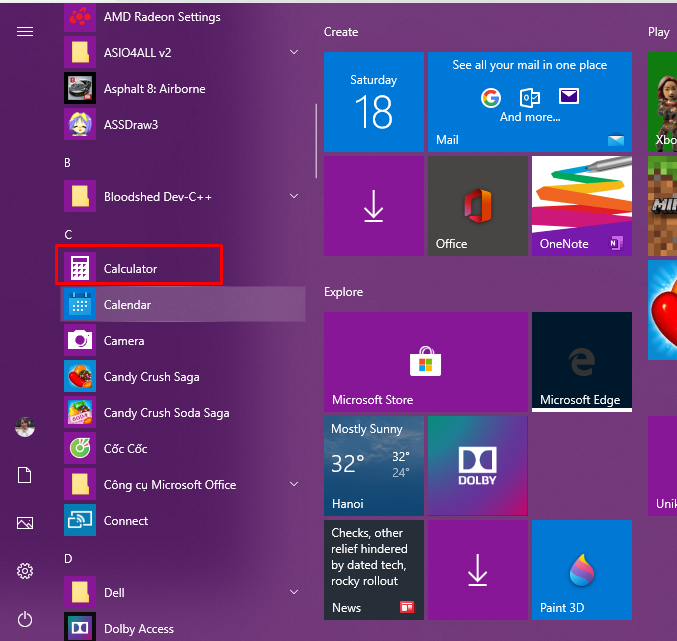Jump via letter D header
Viewport: 677px width, 641px height.
68,559
